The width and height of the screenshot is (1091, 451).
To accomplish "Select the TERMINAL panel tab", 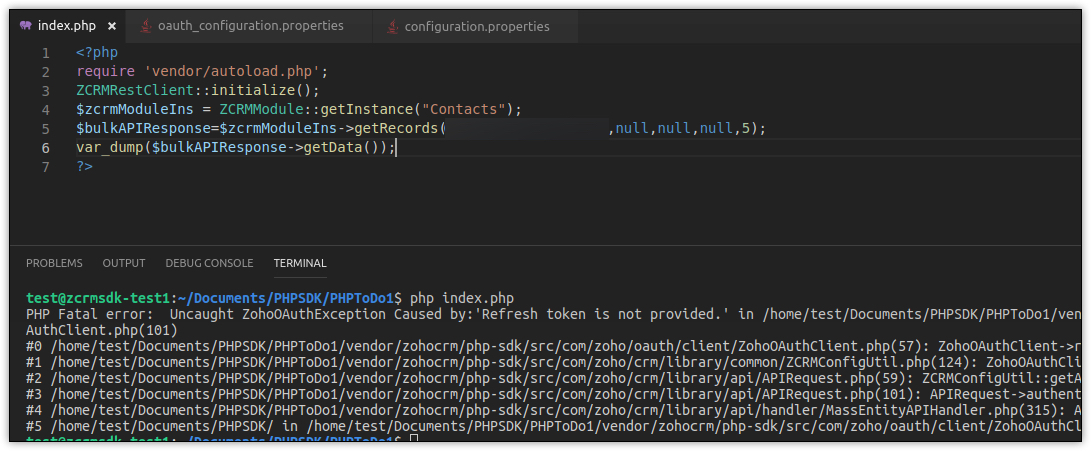I will coord(300,263).
